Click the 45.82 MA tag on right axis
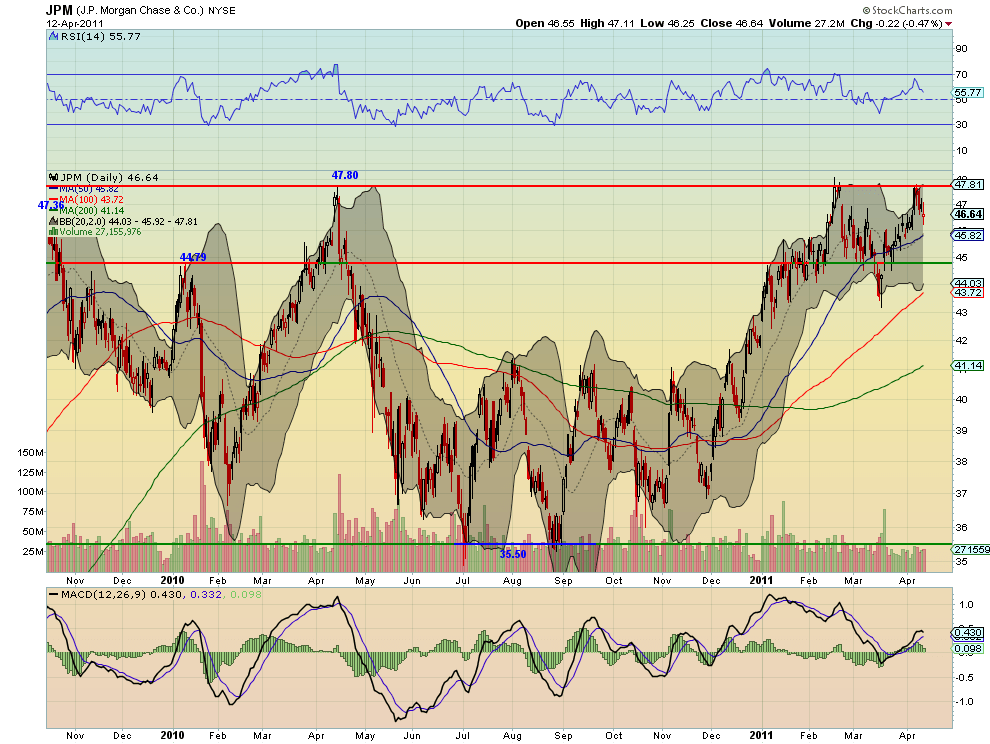This screenshot has width=990, height=744. coord(968,235)
